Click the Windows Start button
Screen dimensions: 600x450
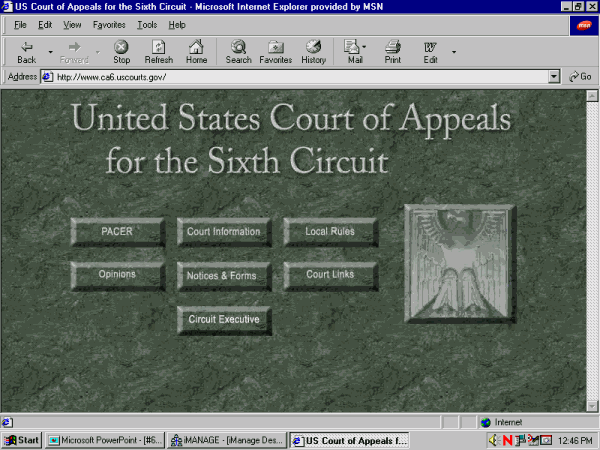22,440
